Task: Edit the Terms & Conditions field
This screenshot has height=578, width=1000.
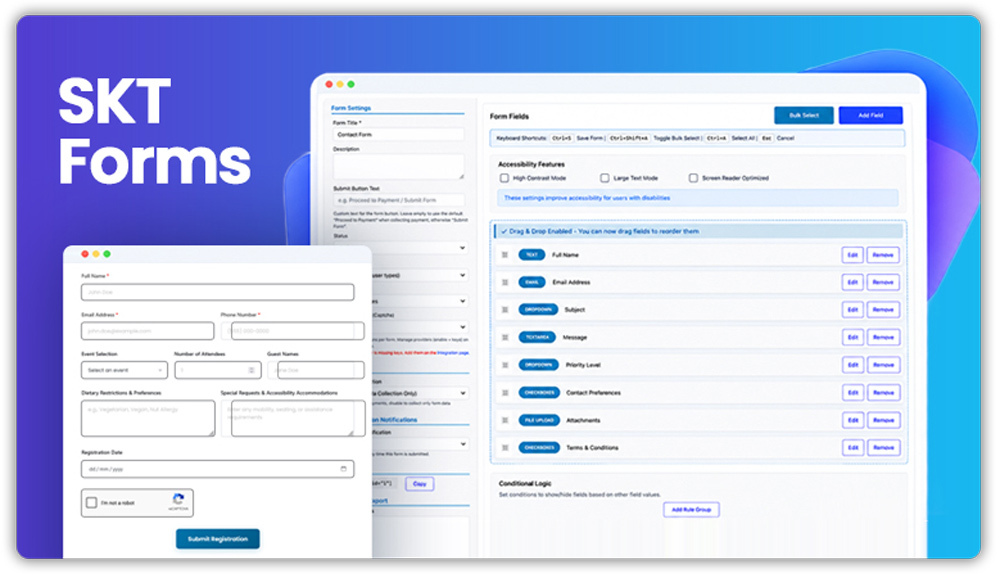Action: pyautogui.click(x=853, y=448)
